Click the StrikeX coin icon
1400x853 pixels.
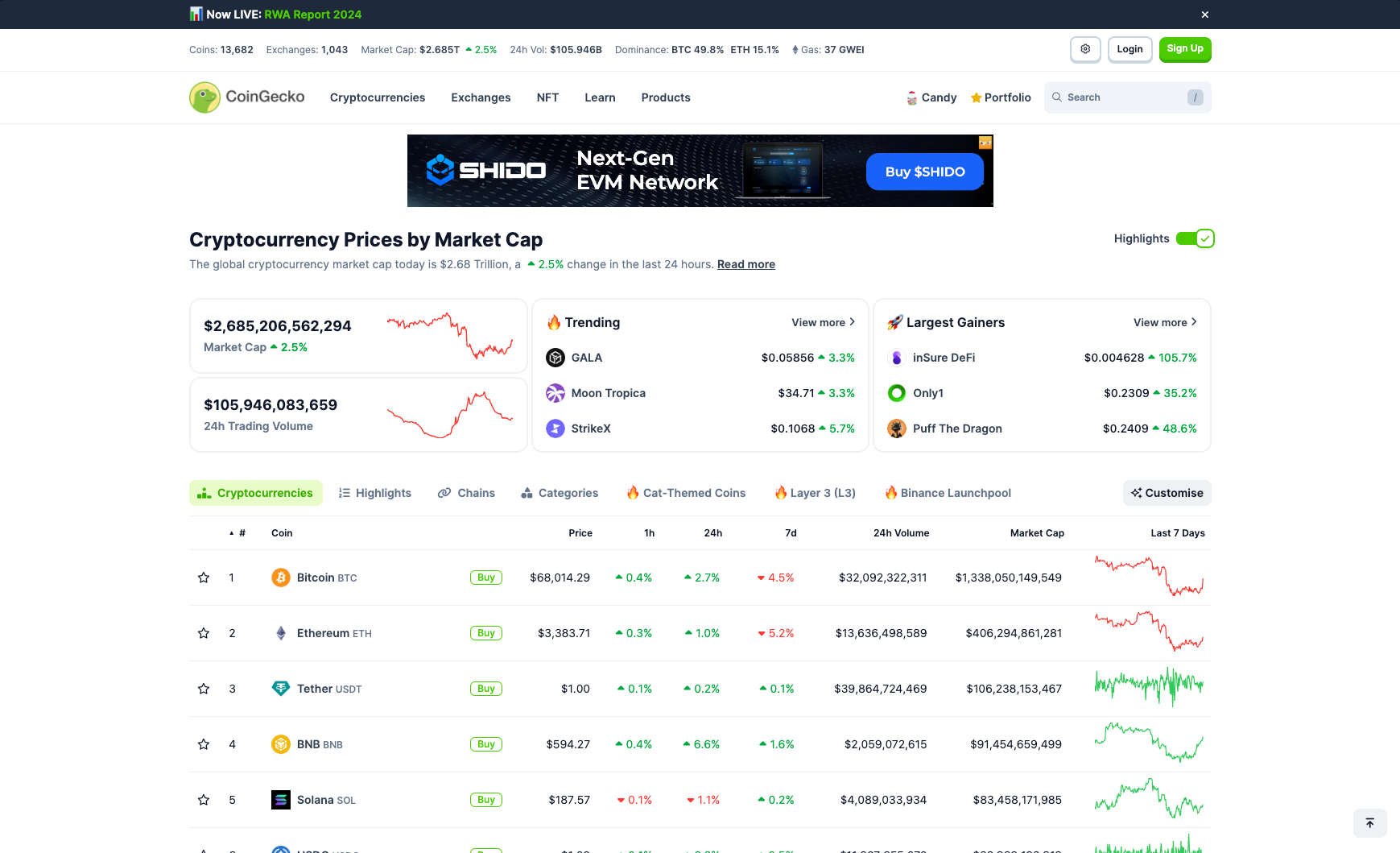pyautogui.click(x=555, y=429)
